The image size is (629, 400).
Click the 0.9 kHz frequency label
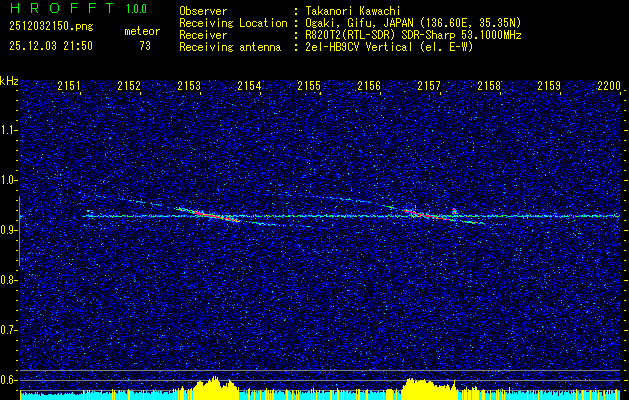[8, 230]
